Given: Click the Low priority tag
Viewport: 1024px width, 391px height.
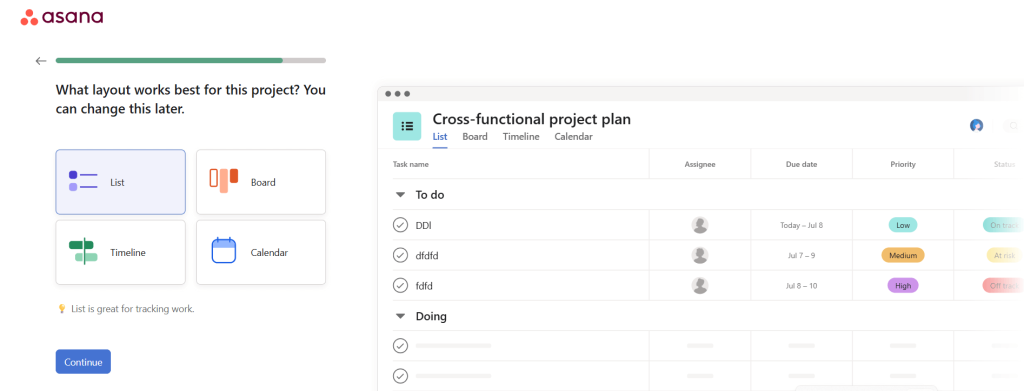Looking at the screenshot, I should pos(903,225).
